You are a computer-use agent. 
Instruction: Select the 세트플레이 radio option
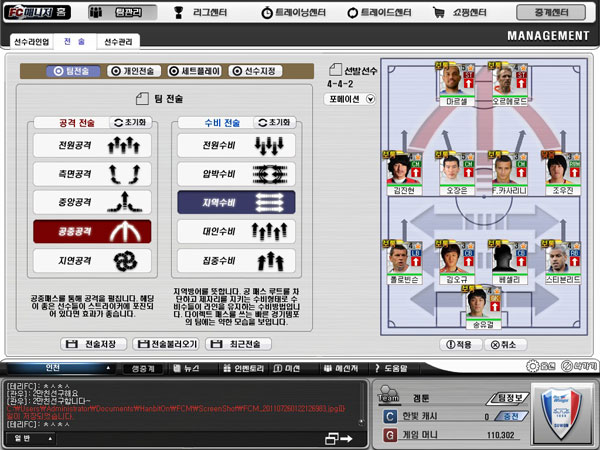click(196, 71)
